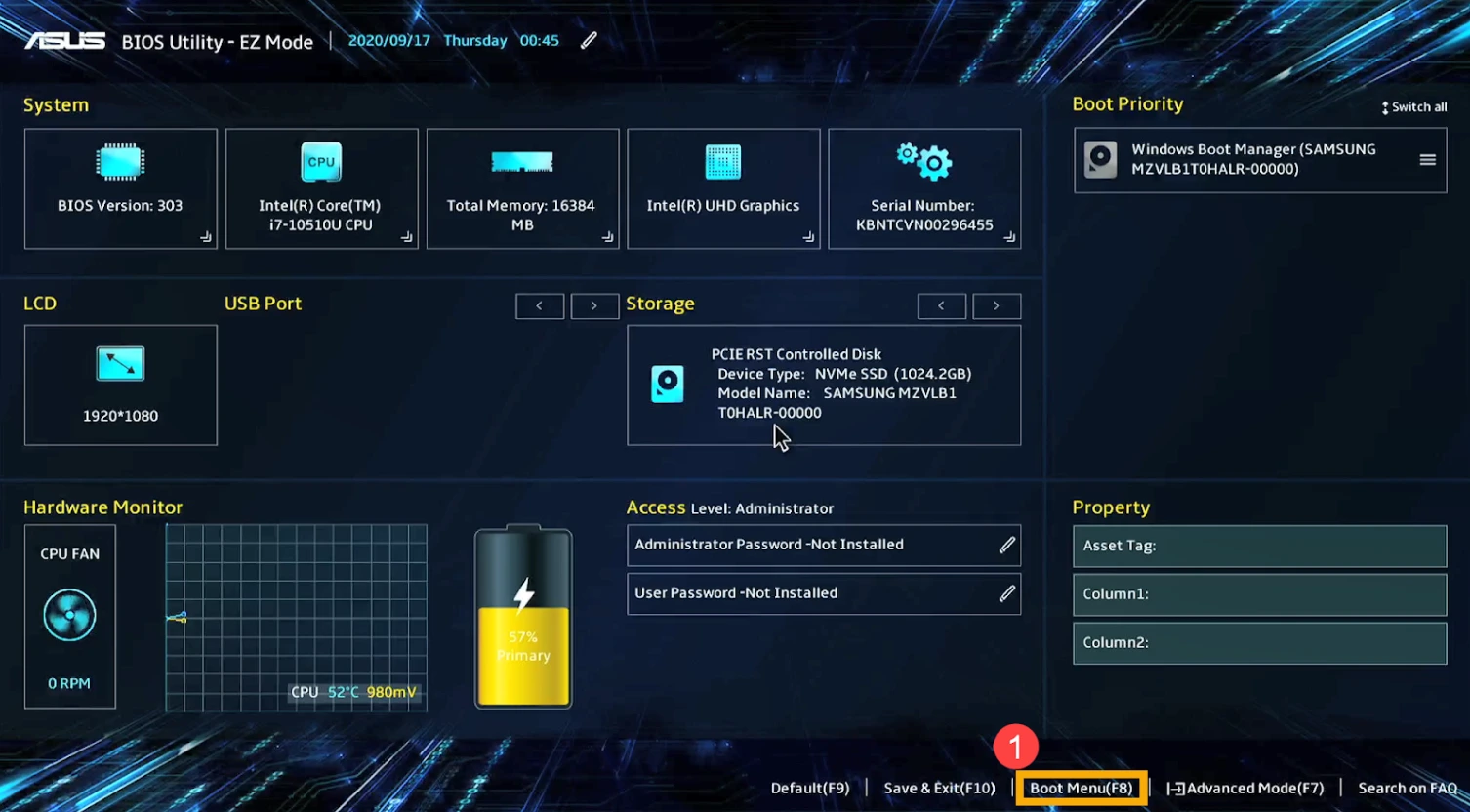Click the LCD screen resolution icon
Image resolution: width=1470 pixels, height=812 pixels.
(x=120, y=364)
